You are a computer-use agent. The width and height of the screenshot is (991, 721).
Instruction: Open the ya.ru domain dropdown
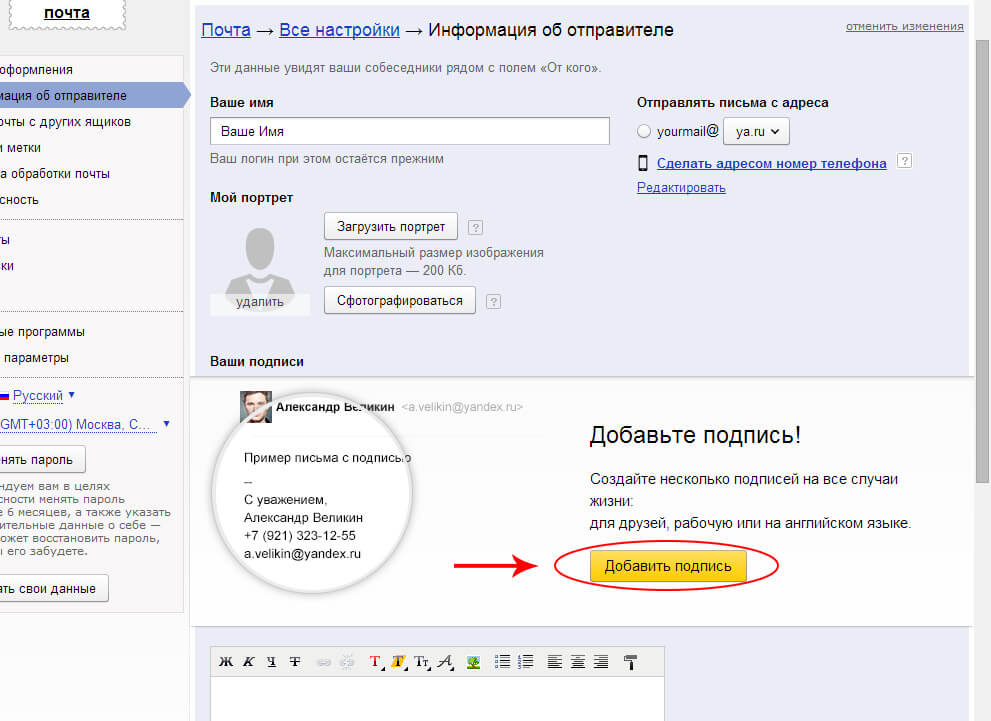pos(756,130)
